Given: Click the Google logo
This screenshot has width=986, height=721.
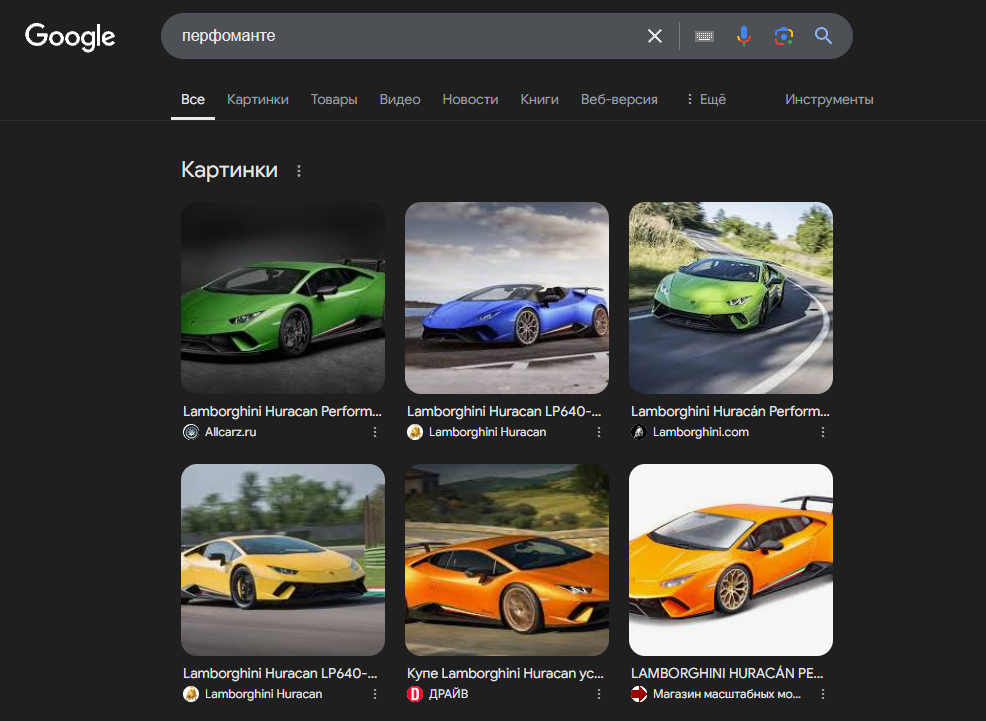Looking at the screenshot, I should point(70,37).
